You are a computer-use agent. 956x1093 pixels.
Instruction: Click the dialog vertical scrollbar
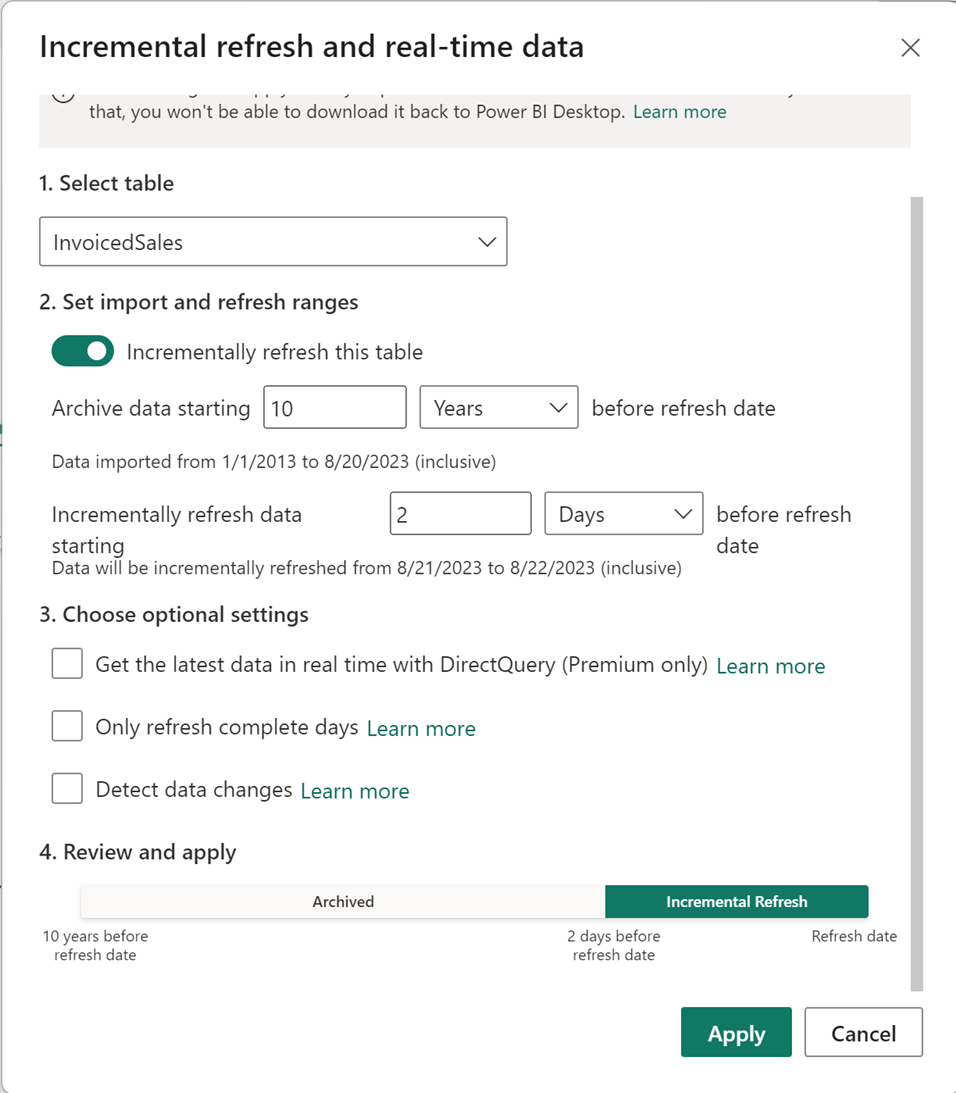(x=917, y=593)
